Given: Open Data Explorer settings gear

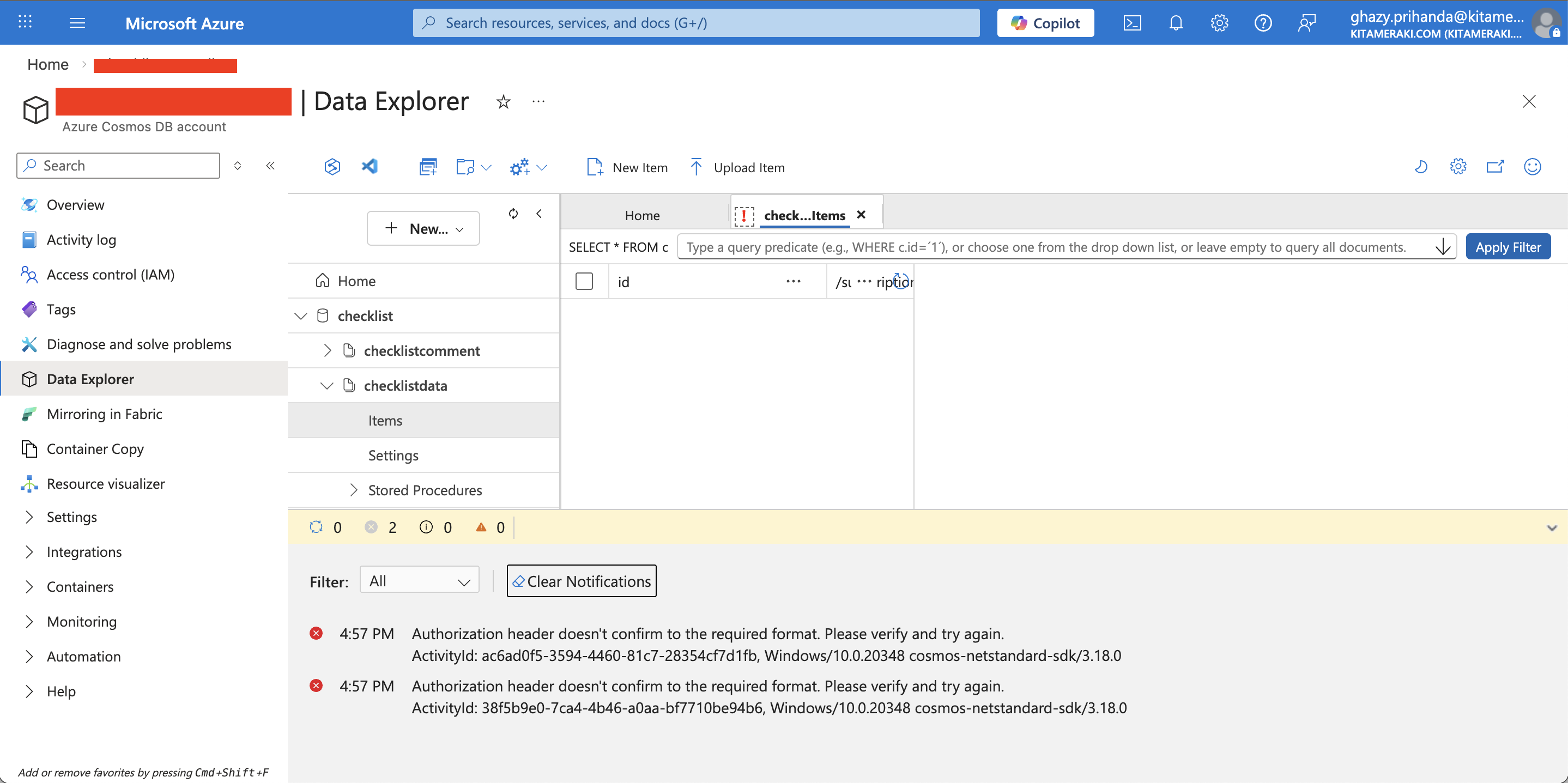Looking at the screenshot, I should pyautogui.click(x=1457, y=166).
